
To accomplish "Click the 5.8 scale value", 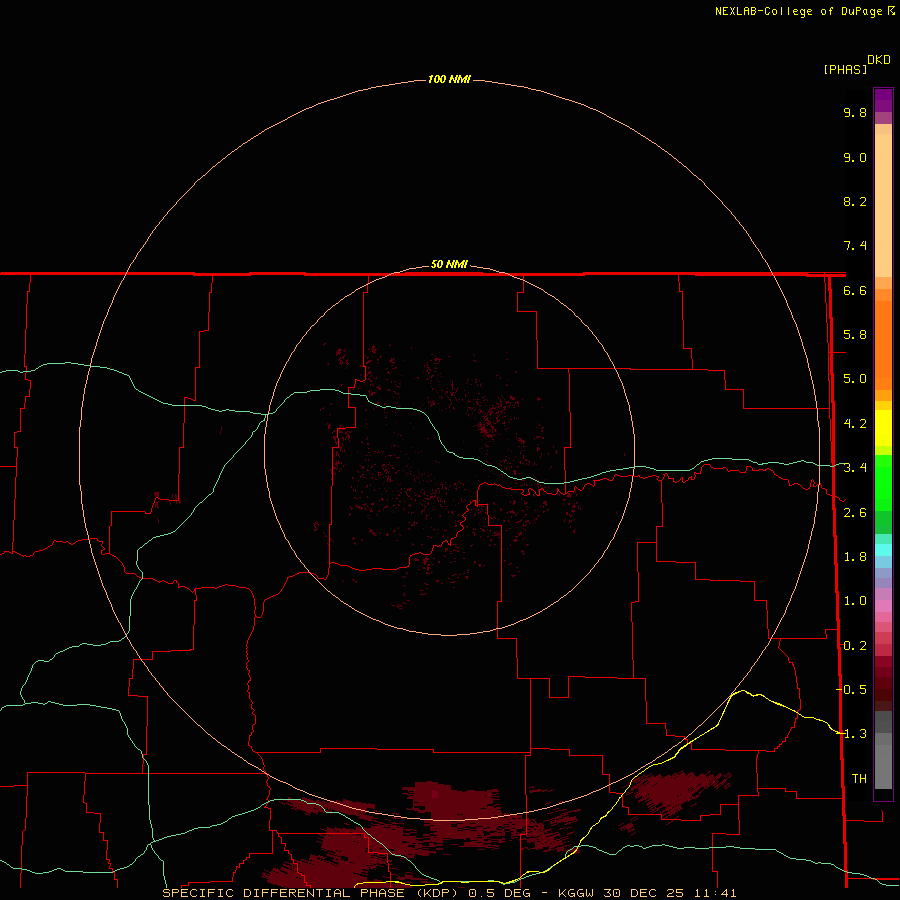I will click(855, 335).
